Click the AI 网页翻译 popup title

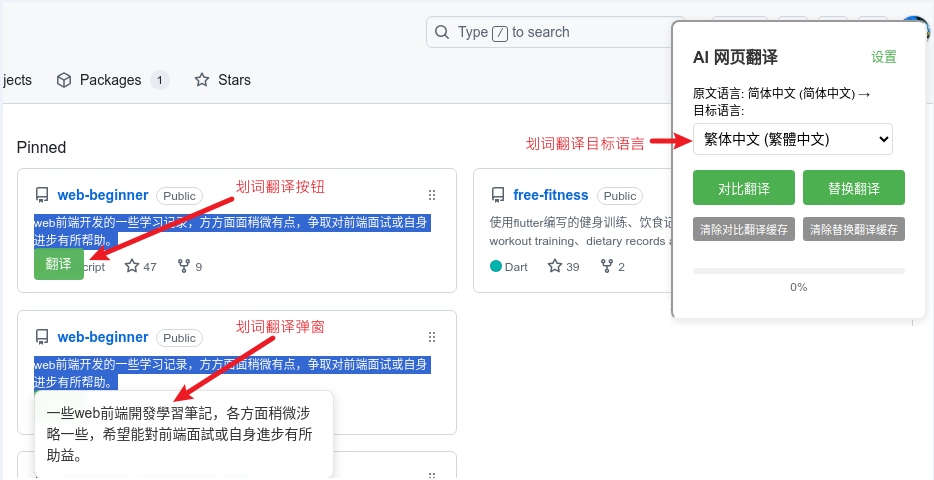click(x=735, y=57)
